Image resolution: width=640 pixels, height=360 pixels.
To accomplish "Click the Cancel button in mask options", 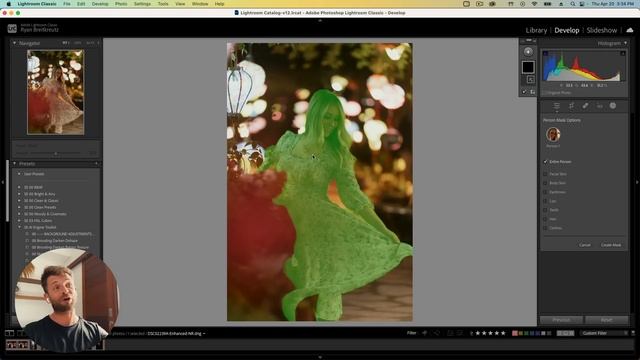I will click(585, 245).
